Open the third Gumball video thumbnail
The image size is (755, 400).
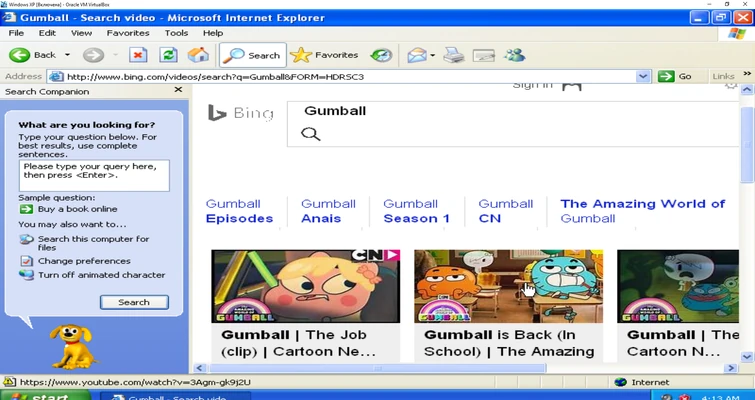coord(678,286)
